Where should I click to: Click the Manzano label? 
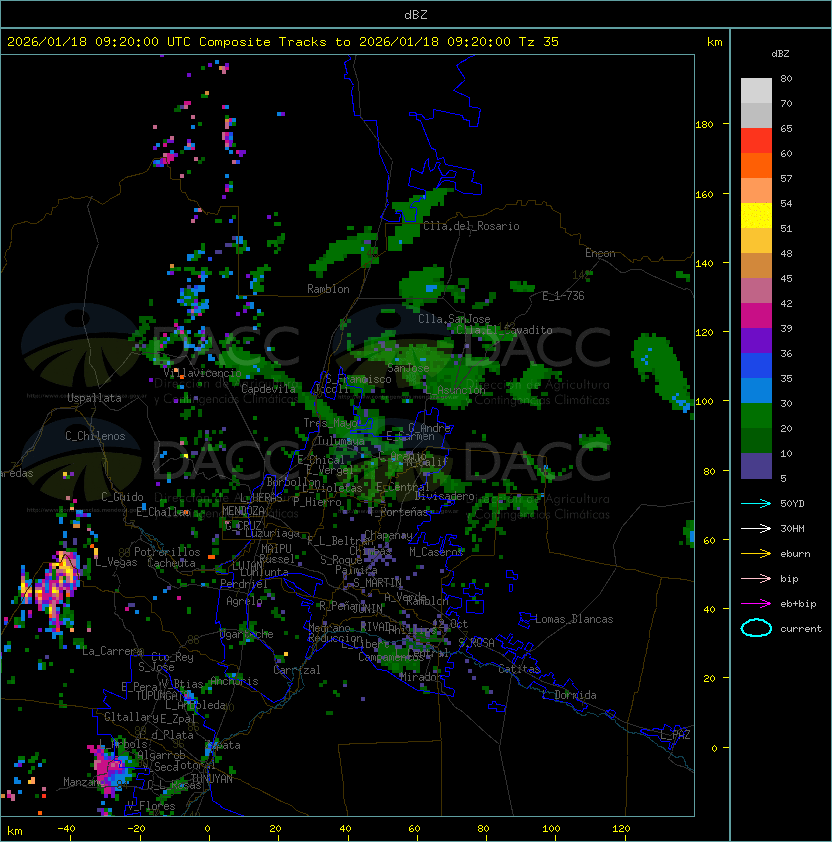82,782
